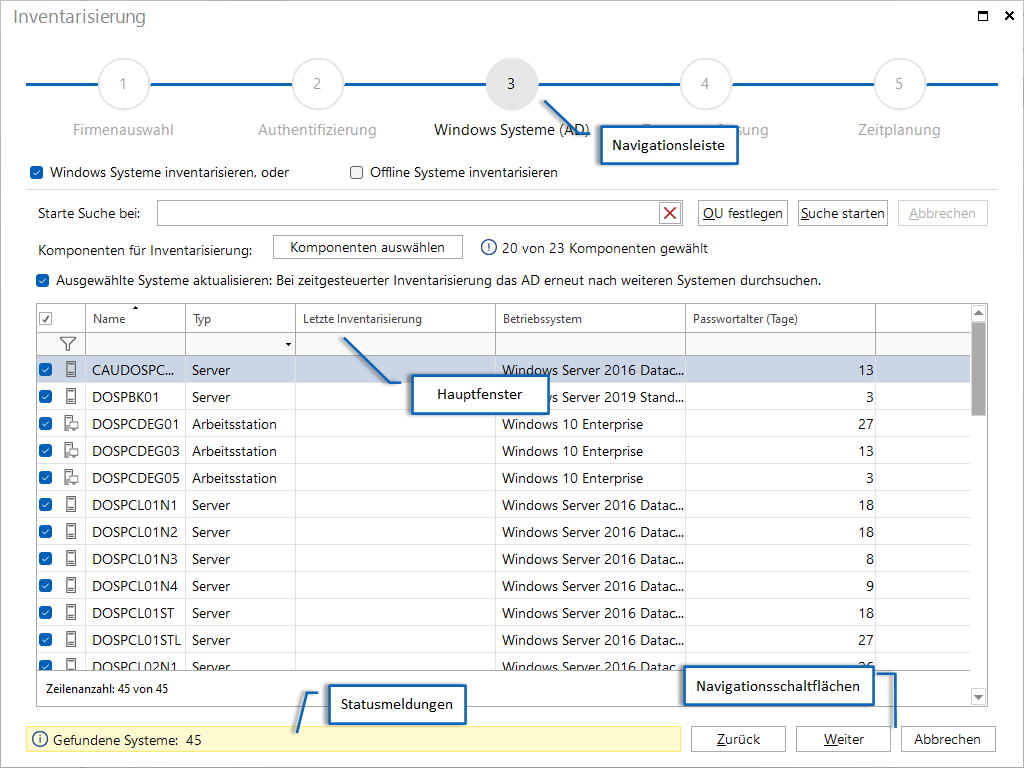
Task: Click workstation icon in DOSPCDEG03 row
Action: pos(71,451)
